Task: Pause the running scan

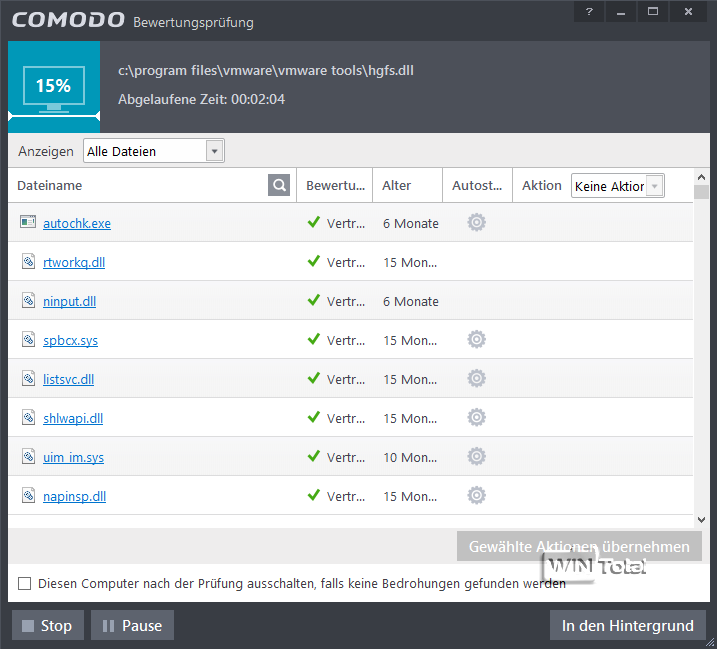Action: [133, 625]
